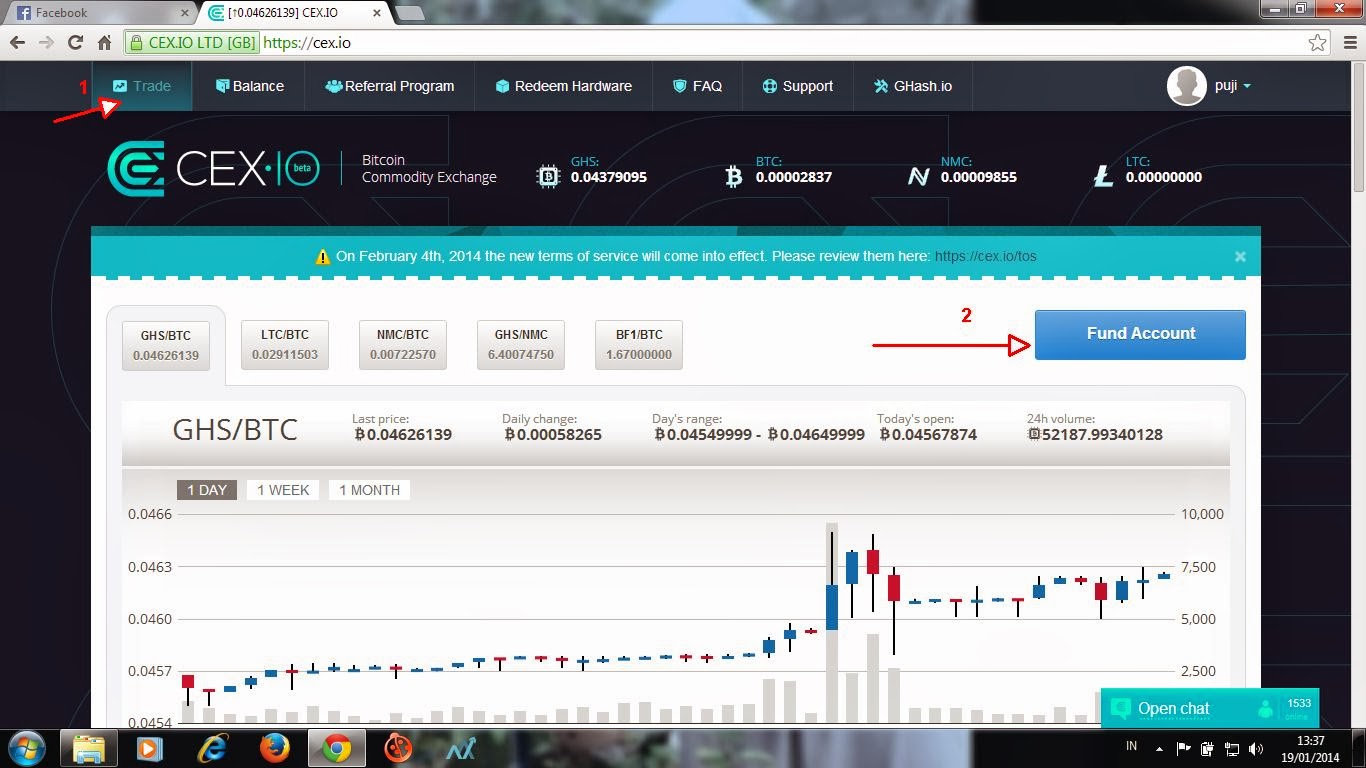Click the Action Center flag icon
The width and height of the screenshot is (1366, 768).
pos(1183,748)
